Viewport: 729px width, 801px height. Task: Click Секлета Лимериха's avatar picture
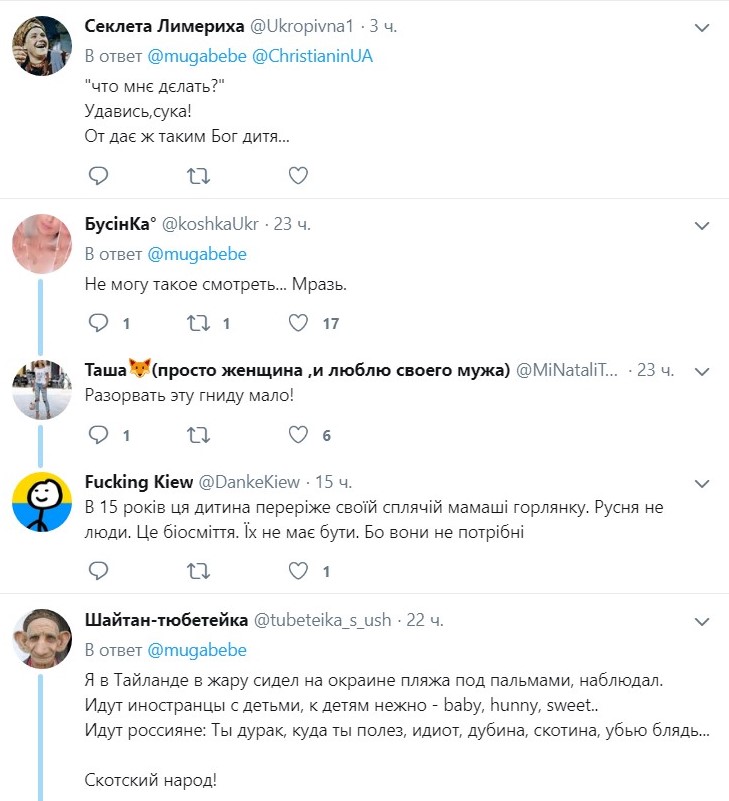[40, 42]
